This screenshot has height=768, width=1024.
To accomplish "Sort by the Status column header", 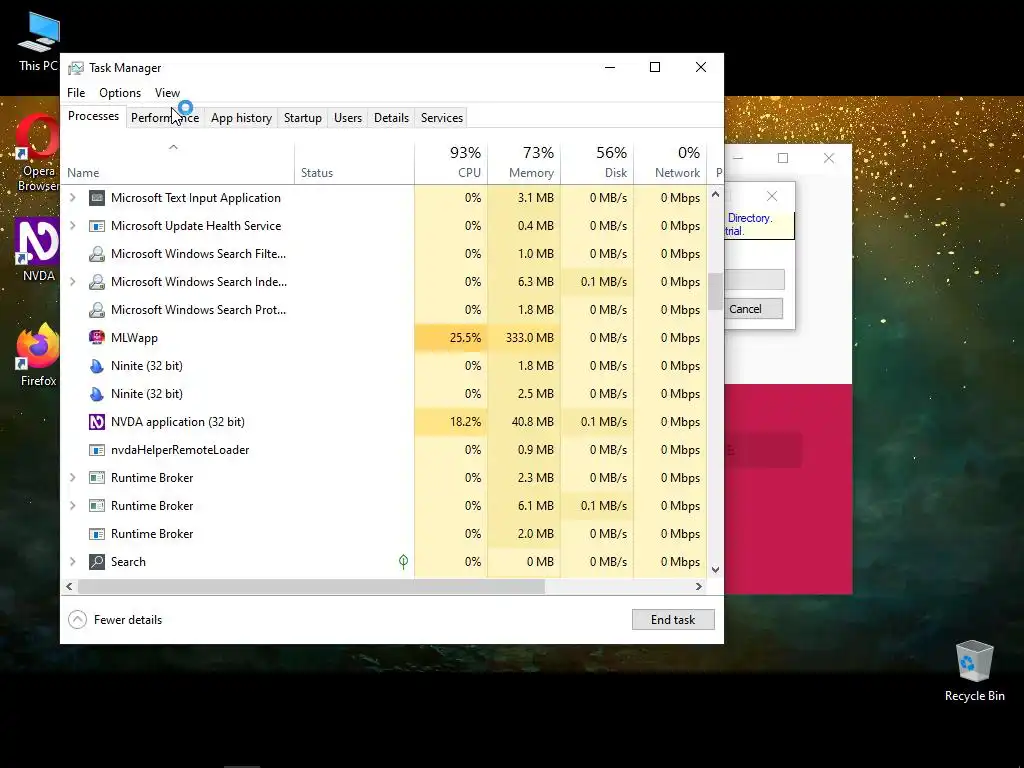I will 354,162.
